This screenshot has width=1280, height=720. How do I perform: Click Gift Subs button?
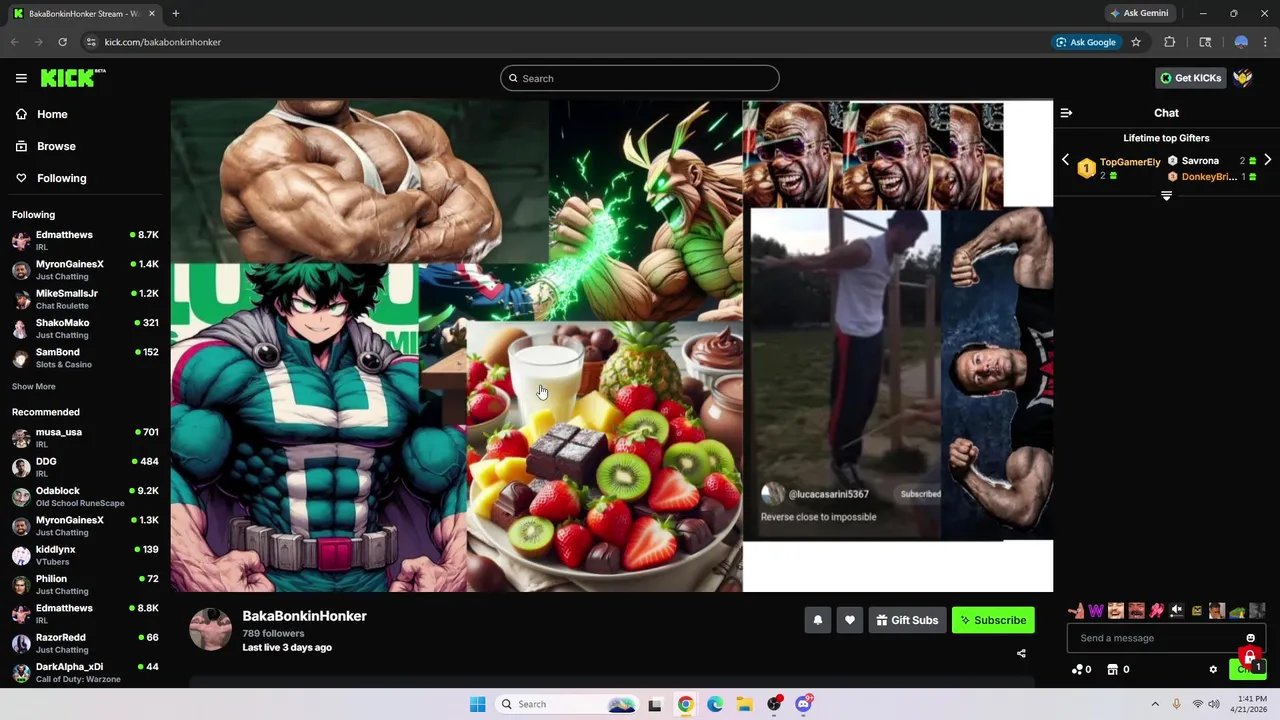(x=907, y=620)
